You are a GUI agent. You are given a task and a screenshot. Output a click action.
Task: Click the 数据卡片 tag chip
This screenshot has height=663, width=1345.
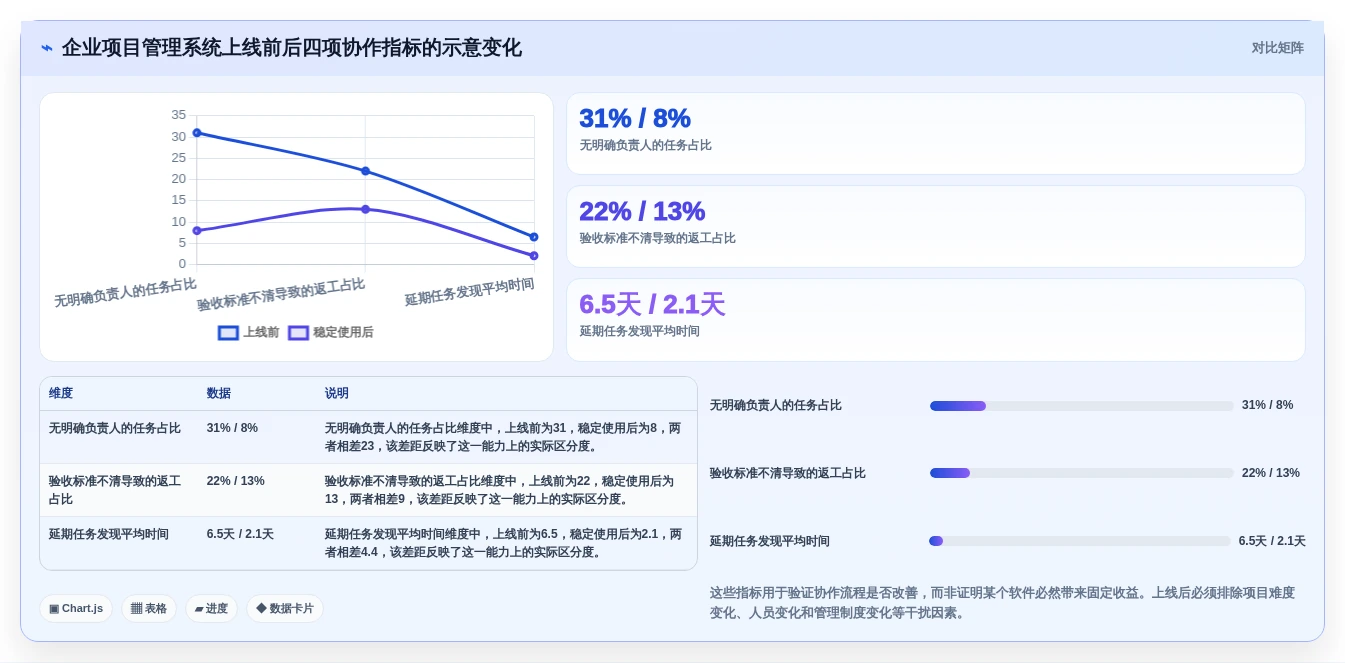pyautogui.click(x=285, y=608)
